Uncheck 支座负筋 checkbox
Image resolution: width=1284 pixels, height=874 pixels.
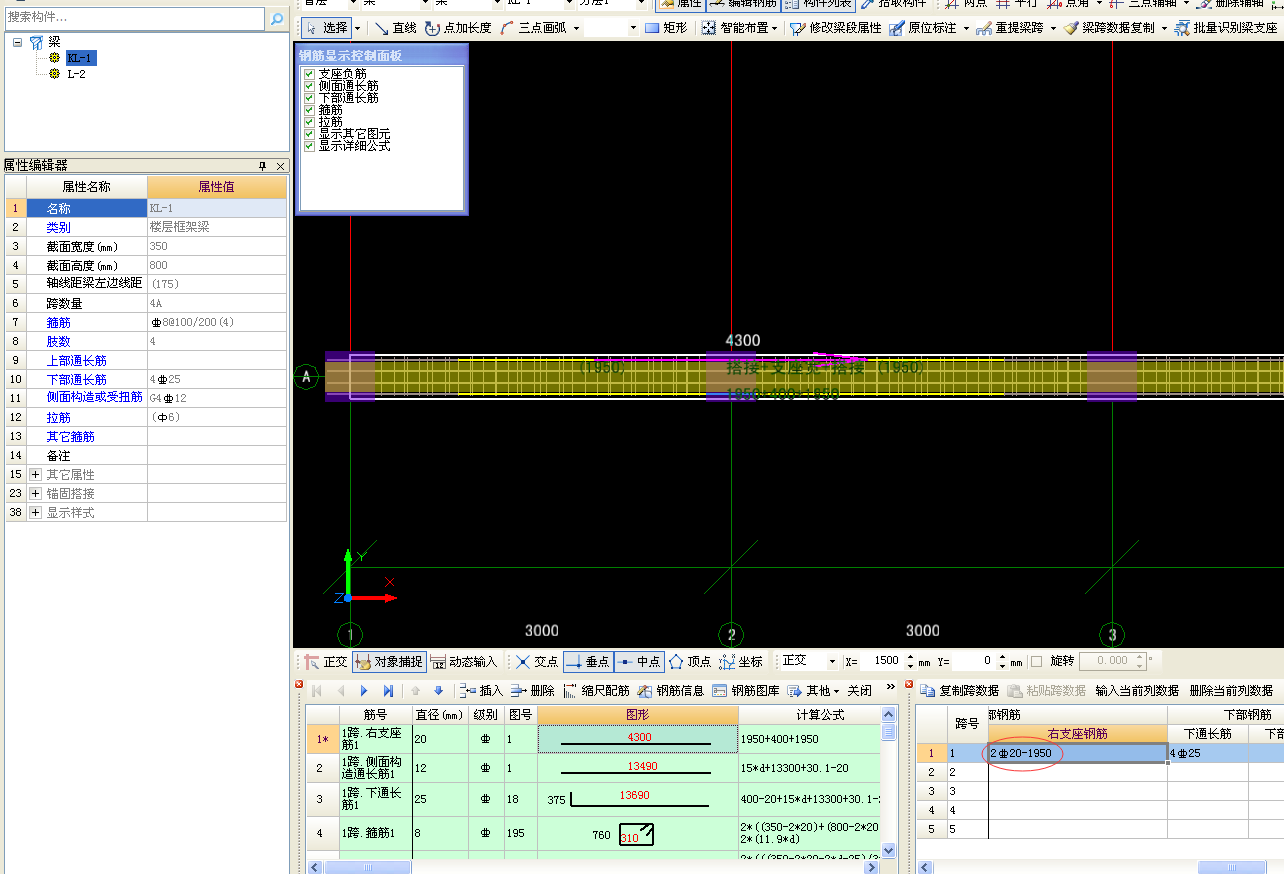click(x=310, y=74)
